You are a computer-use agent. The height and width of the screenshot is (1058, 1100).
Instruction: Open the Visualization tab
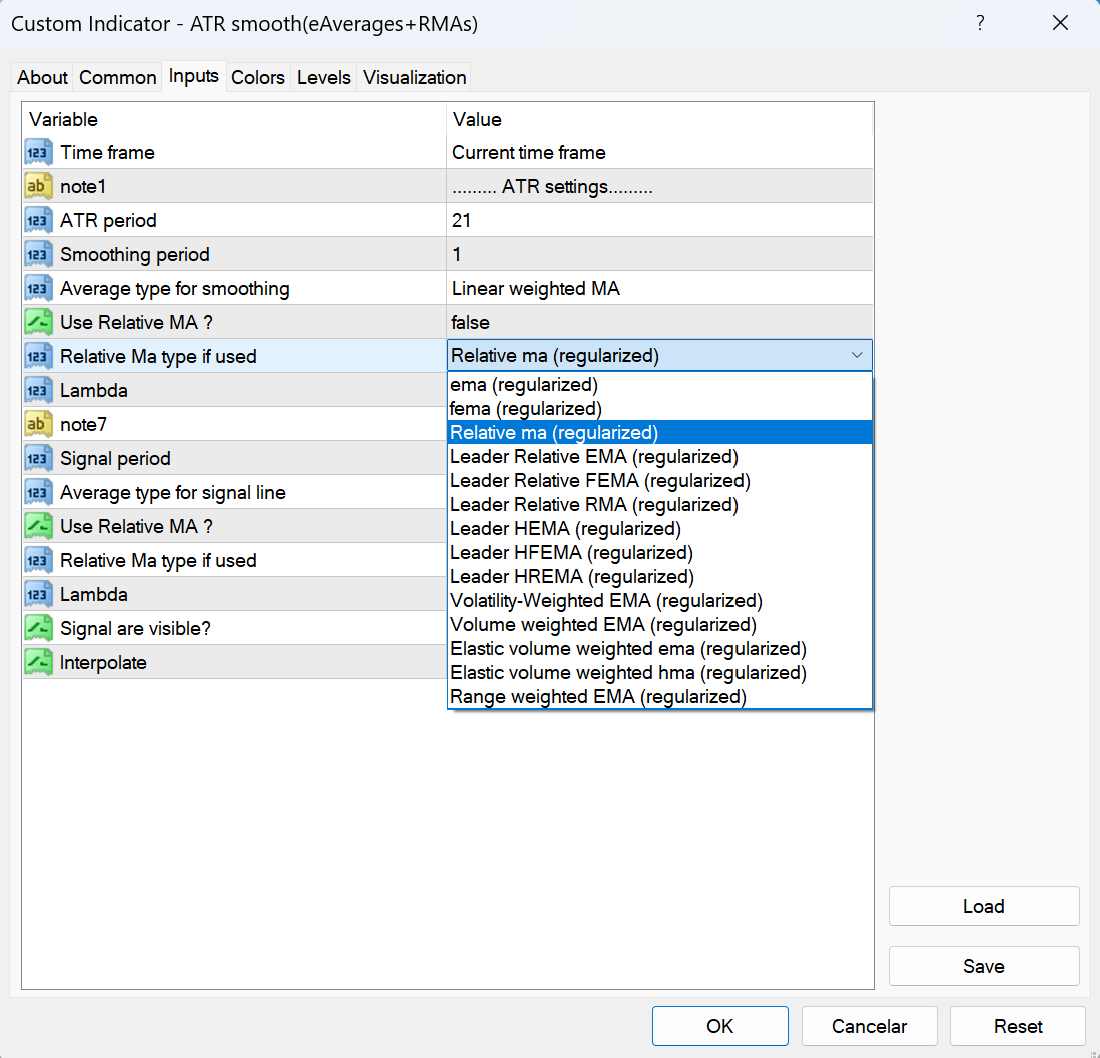(x=414, y=78)
